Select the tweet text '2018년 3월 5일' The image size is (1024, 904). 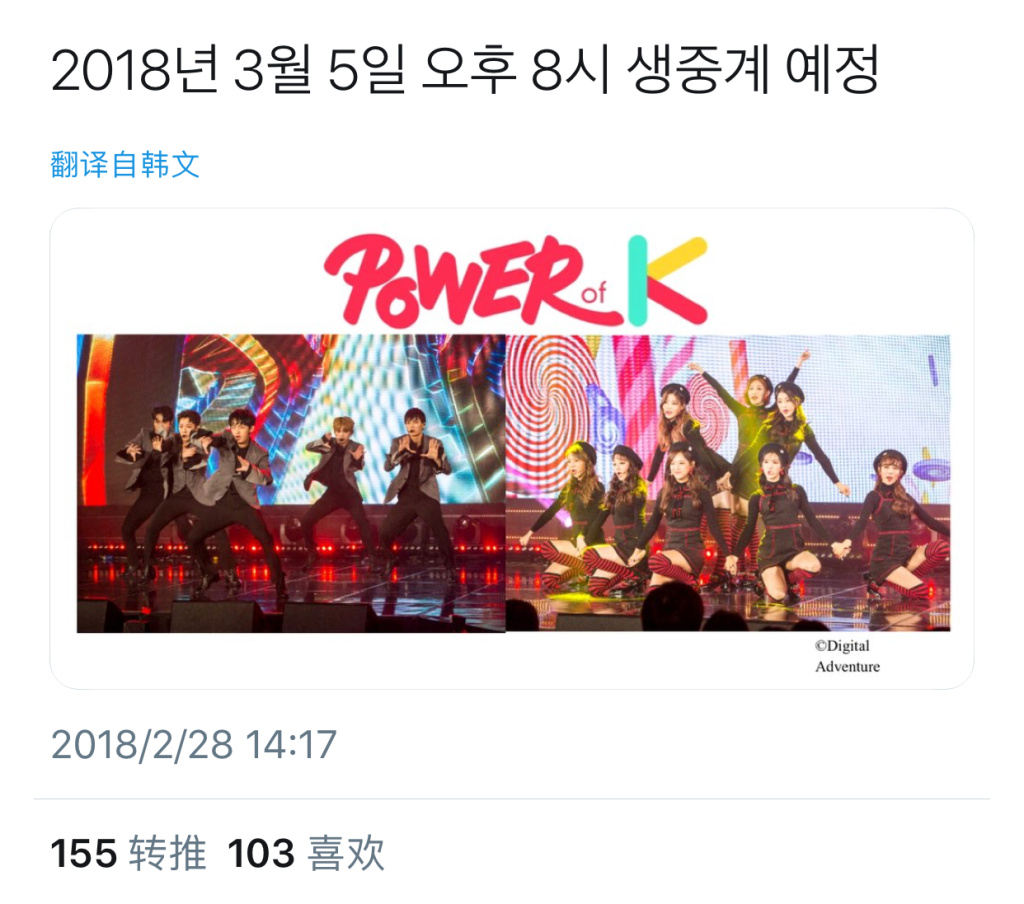click(x=228, y=69)
